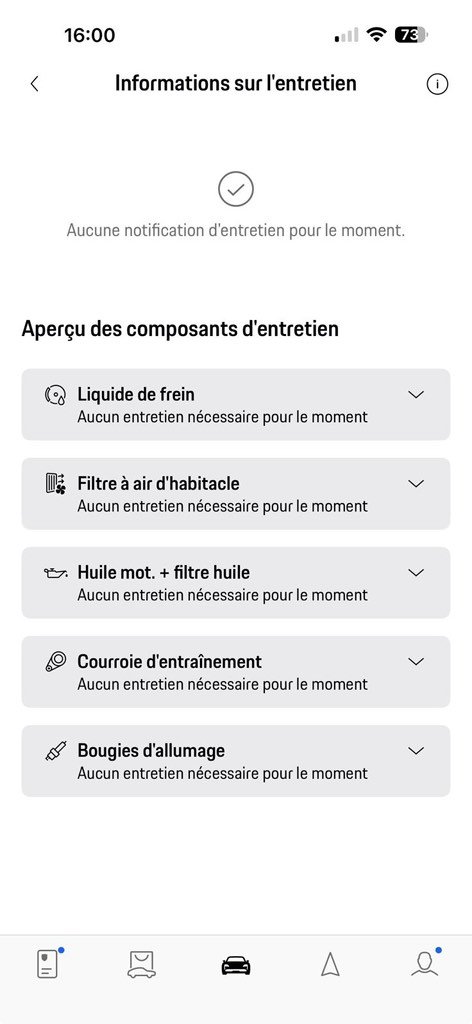Image resolution: width=472 pixels, height=1024 pixels.
Task: Expand the Liquide de frein chevron
Action: point(416,395)
